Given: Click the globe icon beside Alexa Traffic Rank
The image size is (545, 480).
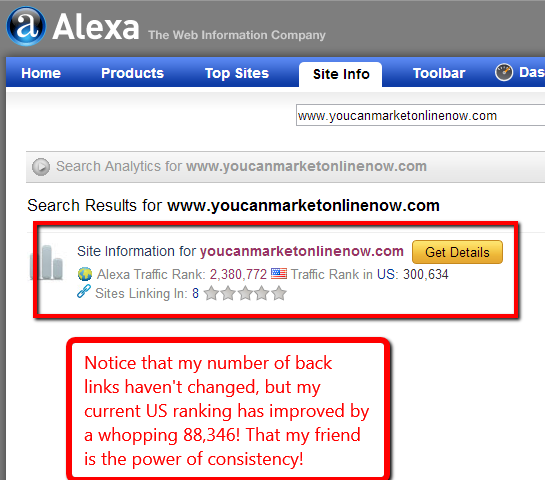Looking at the screenshot, I should [x=85, y=274].
